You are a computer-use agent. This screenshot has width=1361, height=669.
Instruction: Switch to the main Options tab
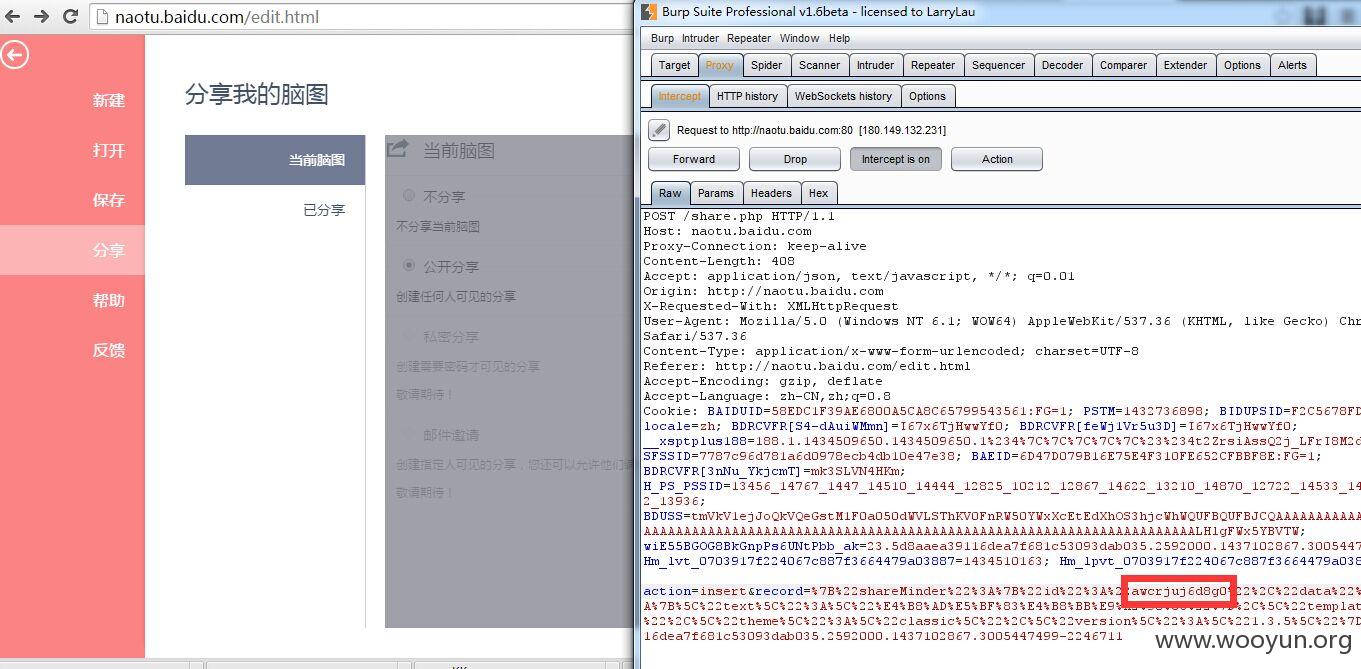coord(1242,65)
